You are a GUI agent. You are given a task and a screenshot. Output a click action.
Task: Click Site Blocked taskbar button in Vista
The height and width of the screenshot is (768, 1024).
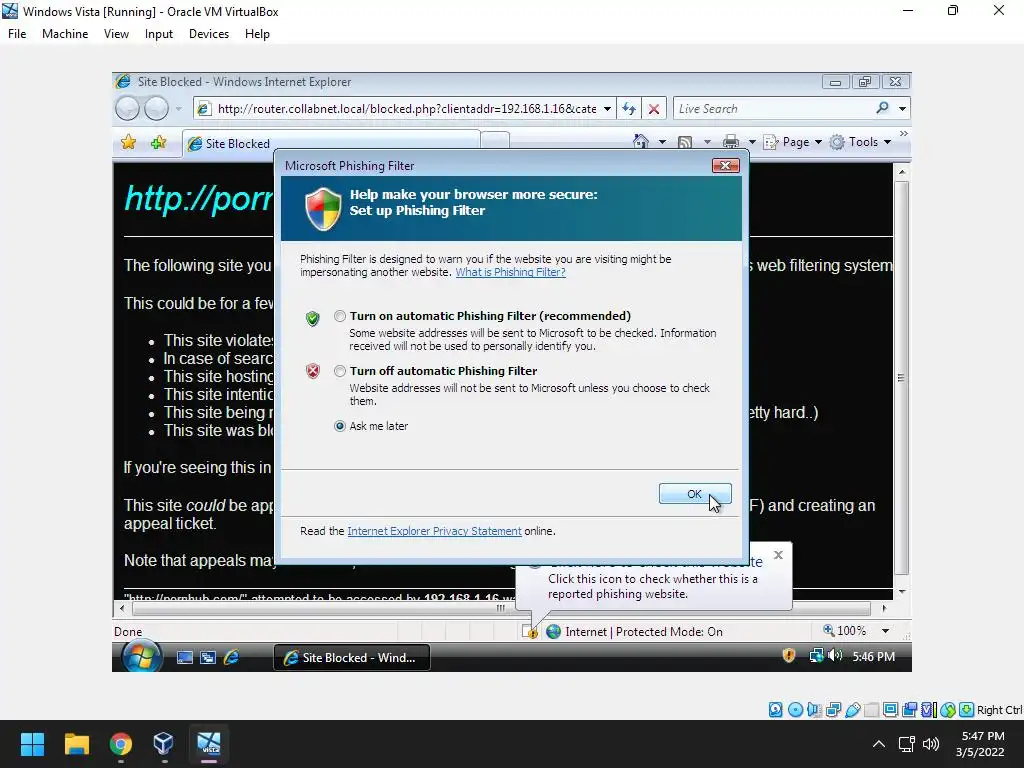(x=352, y=658)
